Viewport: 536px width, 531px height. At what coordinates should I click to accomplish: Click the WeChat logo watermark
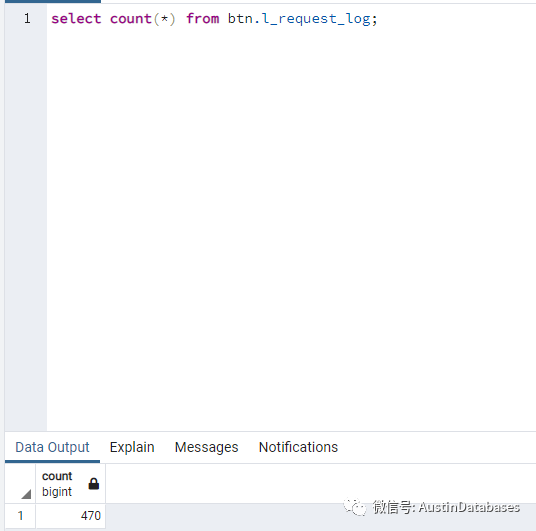coord(354,506)
